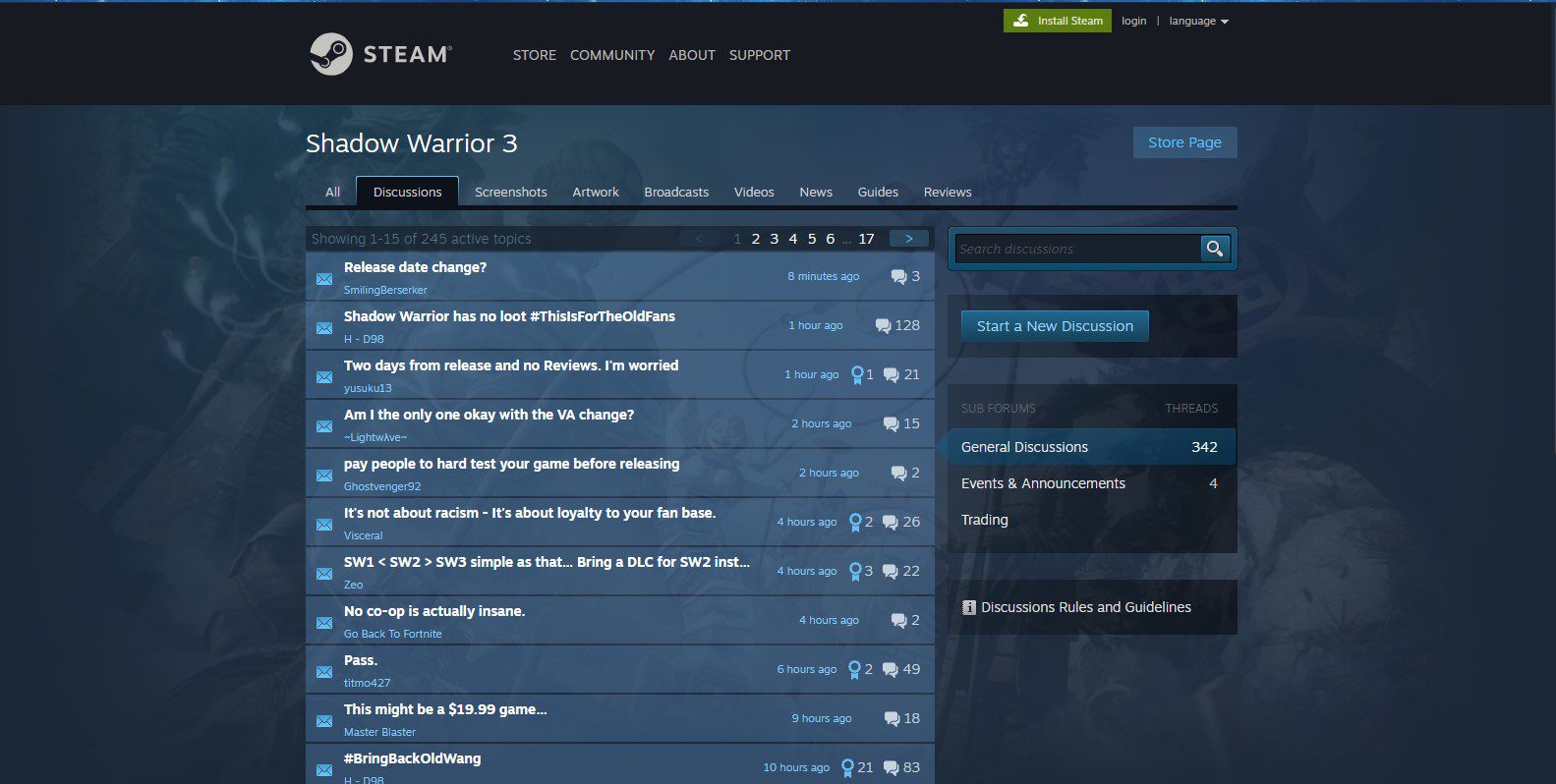Open thread 'This might be a $19.99 game...'
Image resolution: width=1556 pixels, height=784 pixels.
click(445, 709)
